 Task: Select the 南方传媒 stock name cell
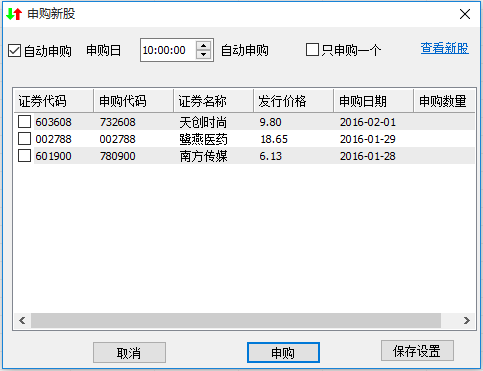click(203, 156)
